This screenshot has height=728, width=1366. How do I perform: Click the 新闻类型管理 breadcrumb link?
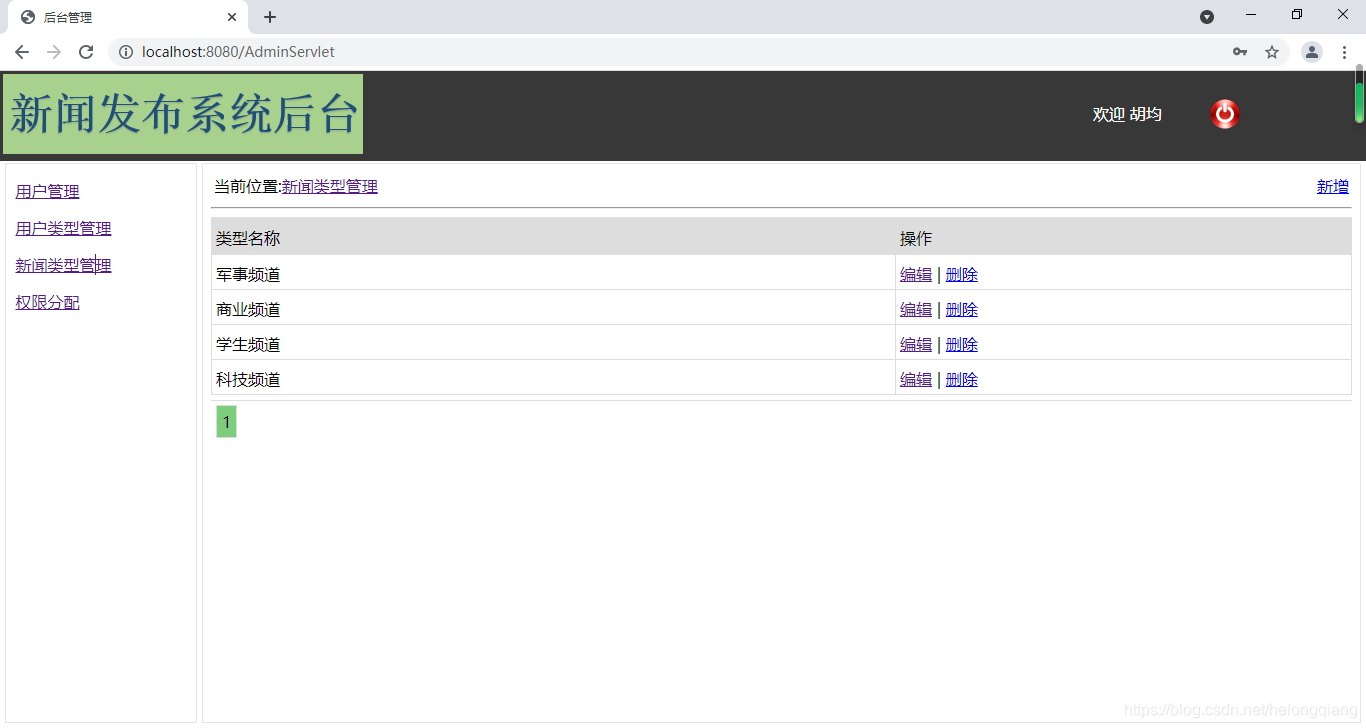click(329, 186)
